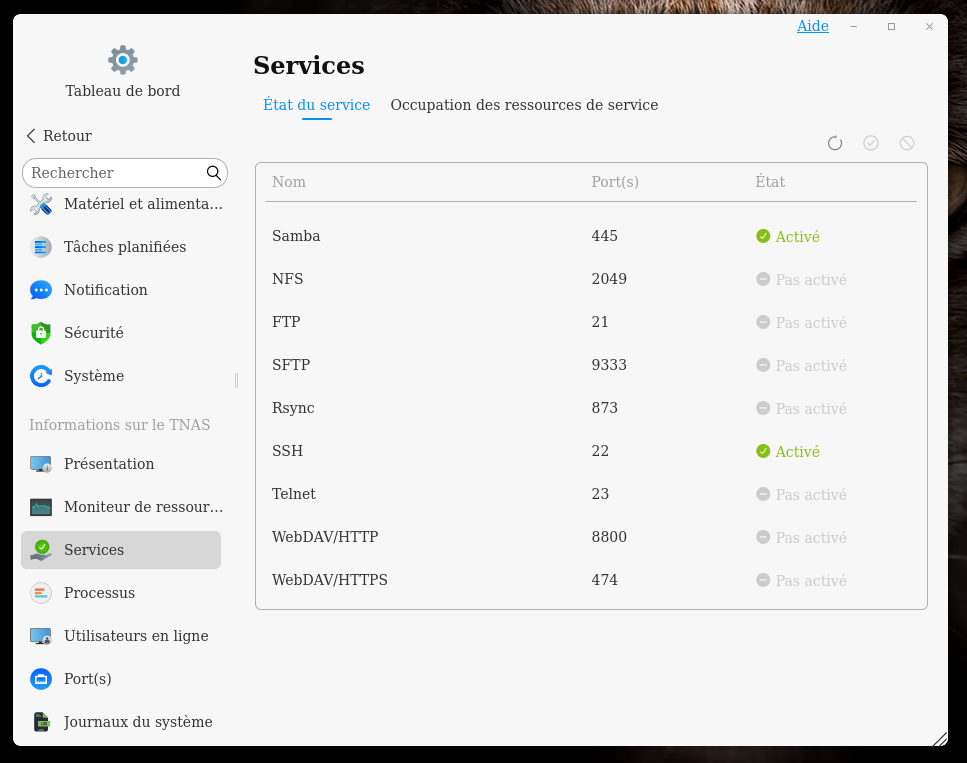
Task: Open Système settings
Action: coord(93,376)
